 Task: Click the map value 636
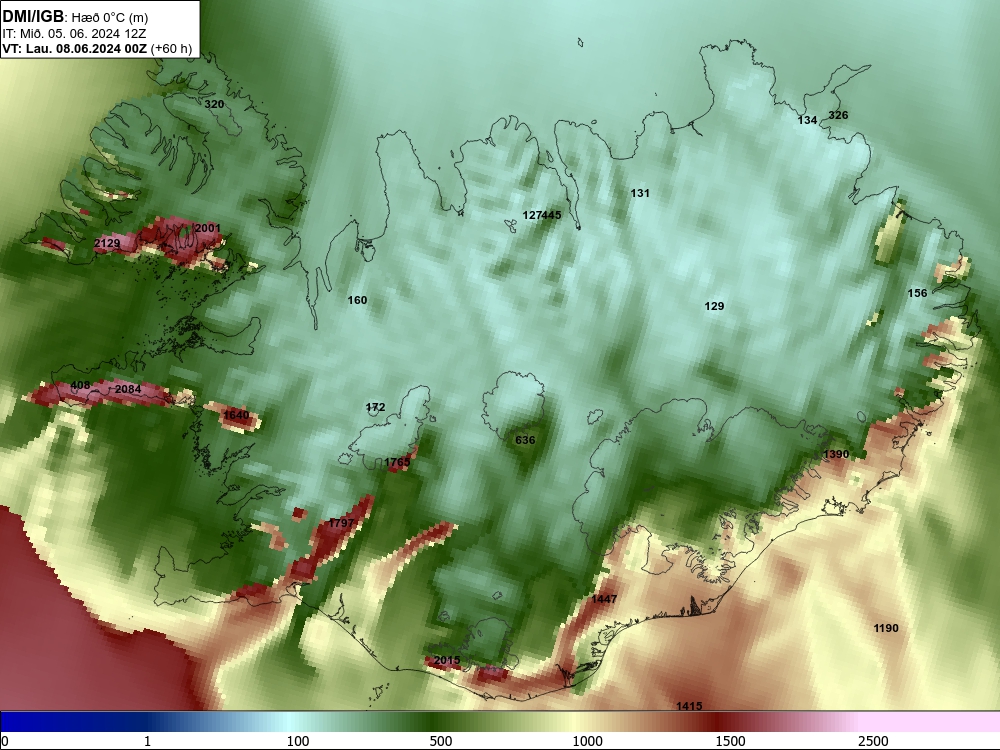(x=525, y=440)
